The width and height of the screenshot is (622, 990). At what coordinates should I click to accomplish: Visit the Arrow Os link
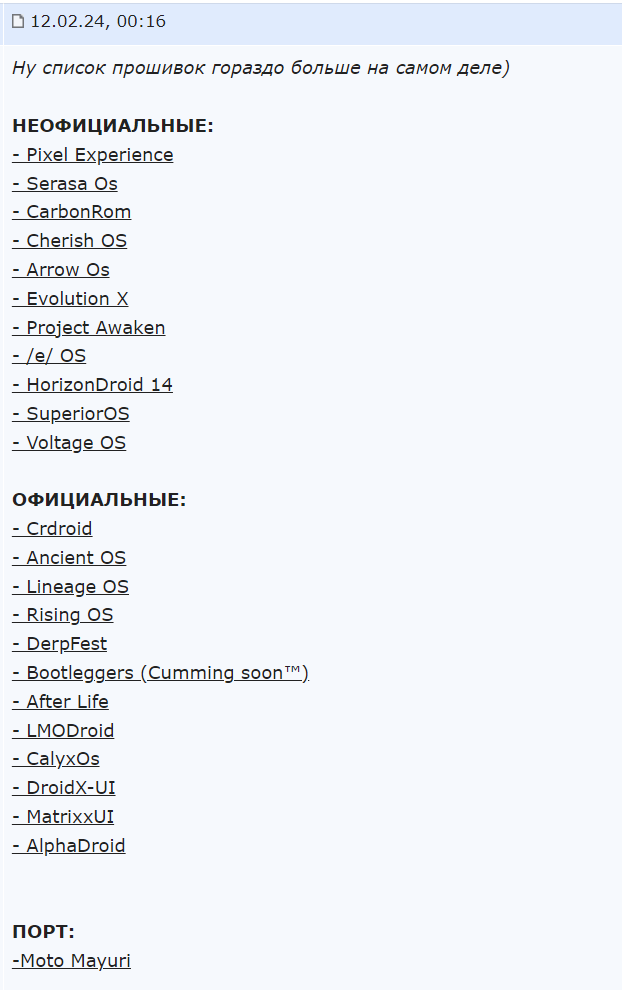click(x=61, y=270)
